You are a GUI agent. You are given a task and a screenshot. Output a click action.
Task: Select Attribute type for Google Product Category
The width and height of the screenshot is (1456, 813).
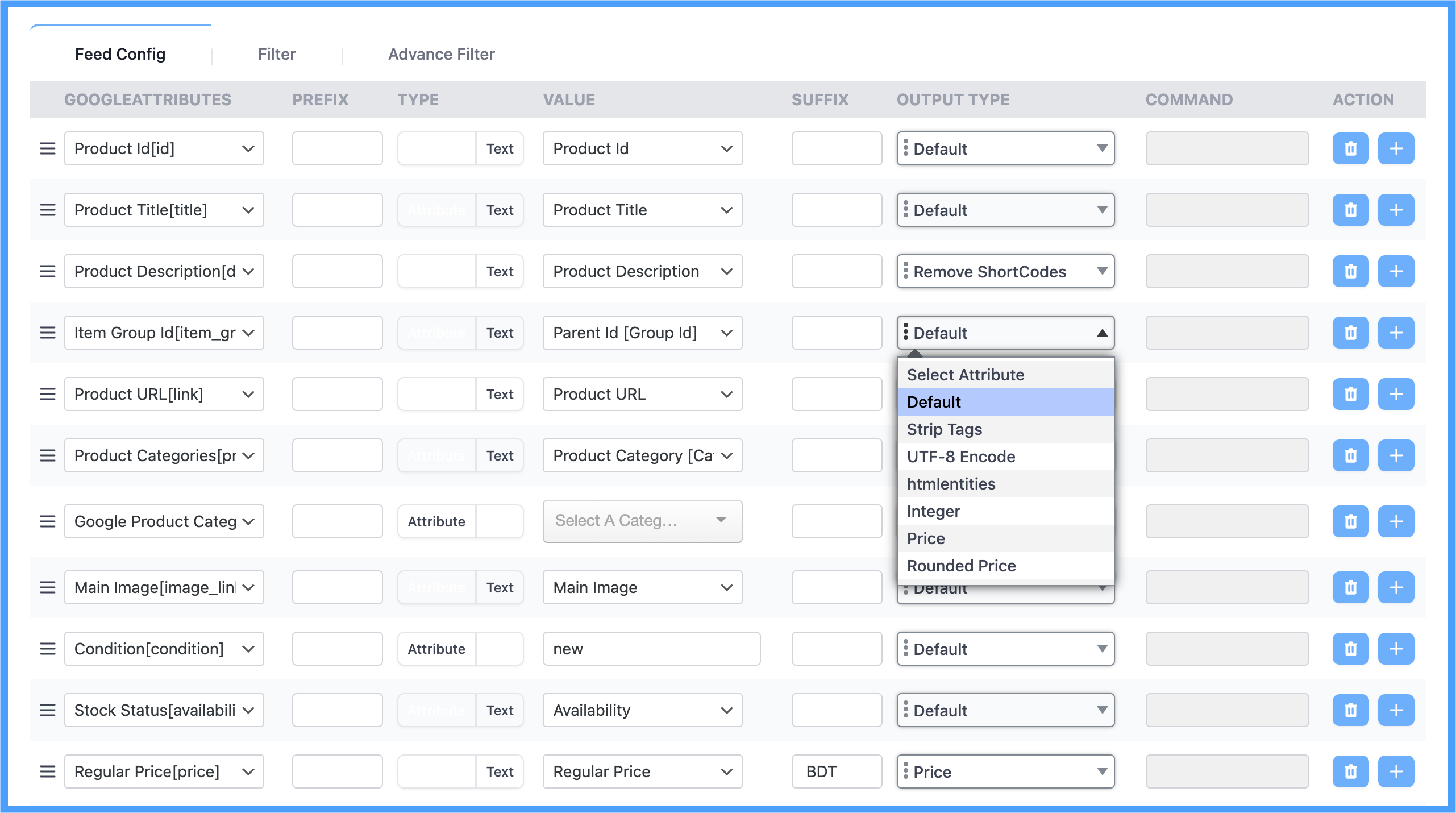click(436, 521)
